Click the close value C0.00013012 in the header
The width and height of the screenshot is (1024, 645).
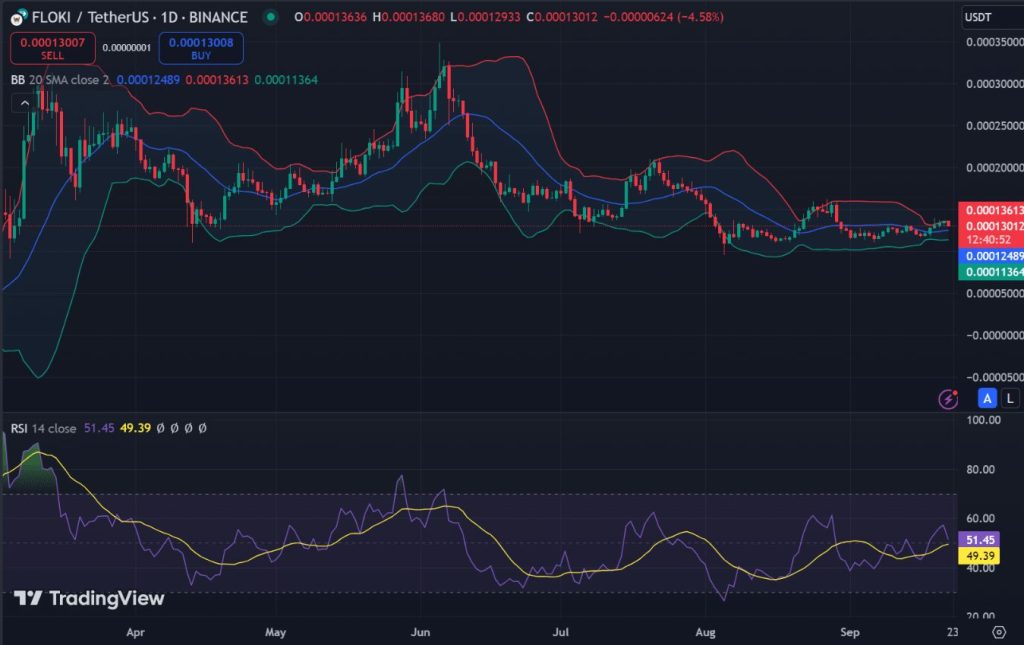(x=562, y=17)
